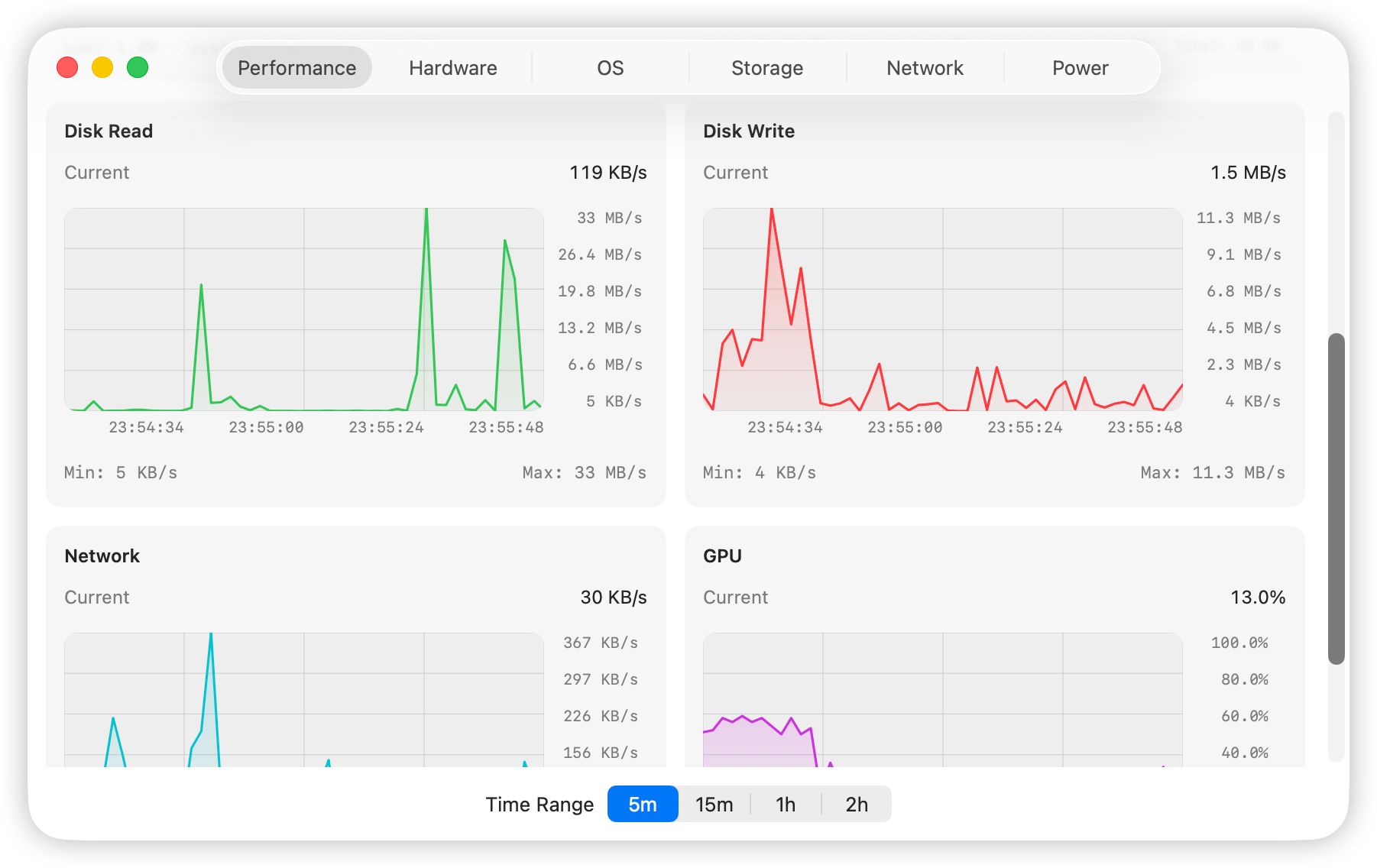Screen dimensions: 1377x868
Task: Click the GPU card heading
Action: [x=722, y=556]
